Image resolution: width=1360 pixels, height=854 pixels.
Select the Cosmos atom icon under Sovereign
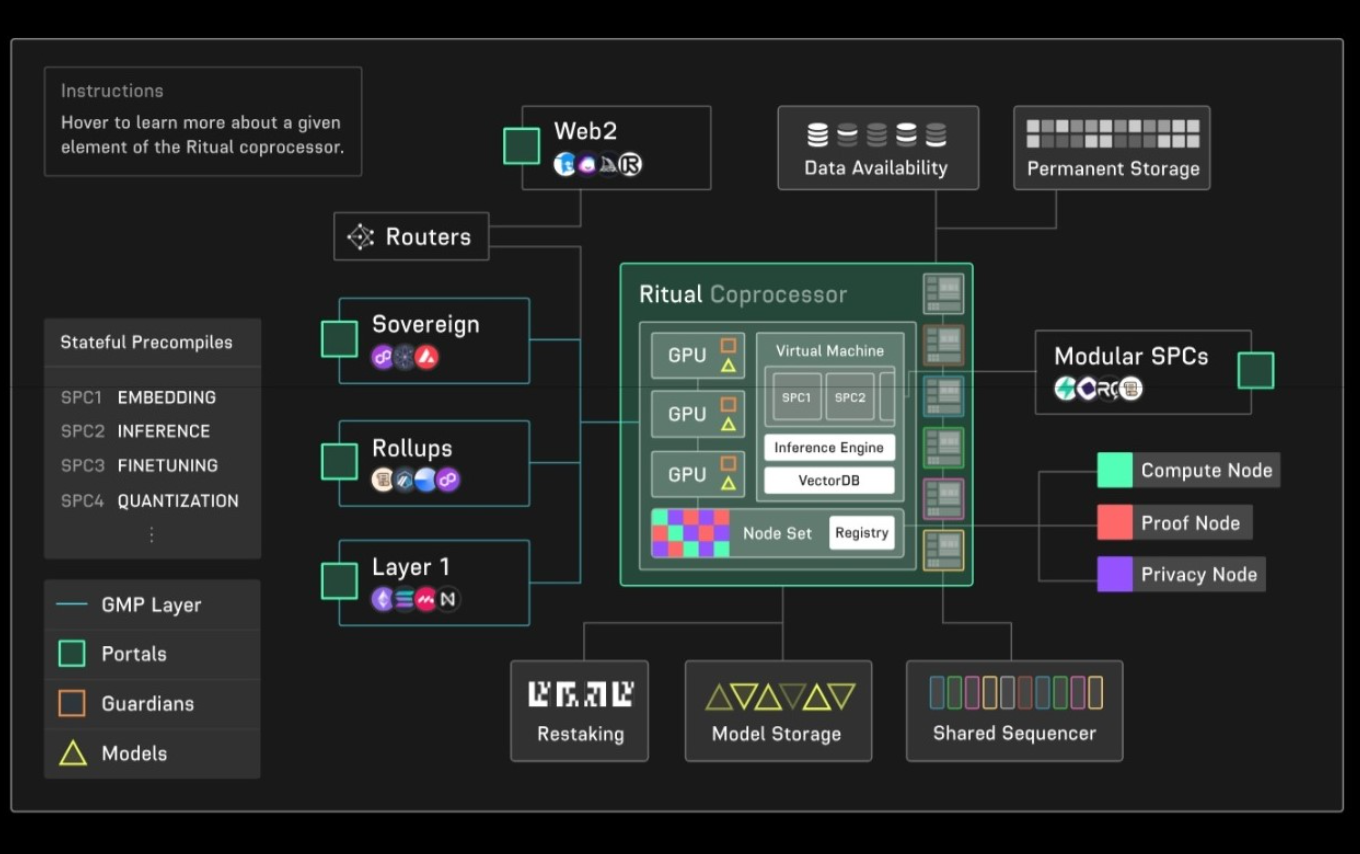405,357
